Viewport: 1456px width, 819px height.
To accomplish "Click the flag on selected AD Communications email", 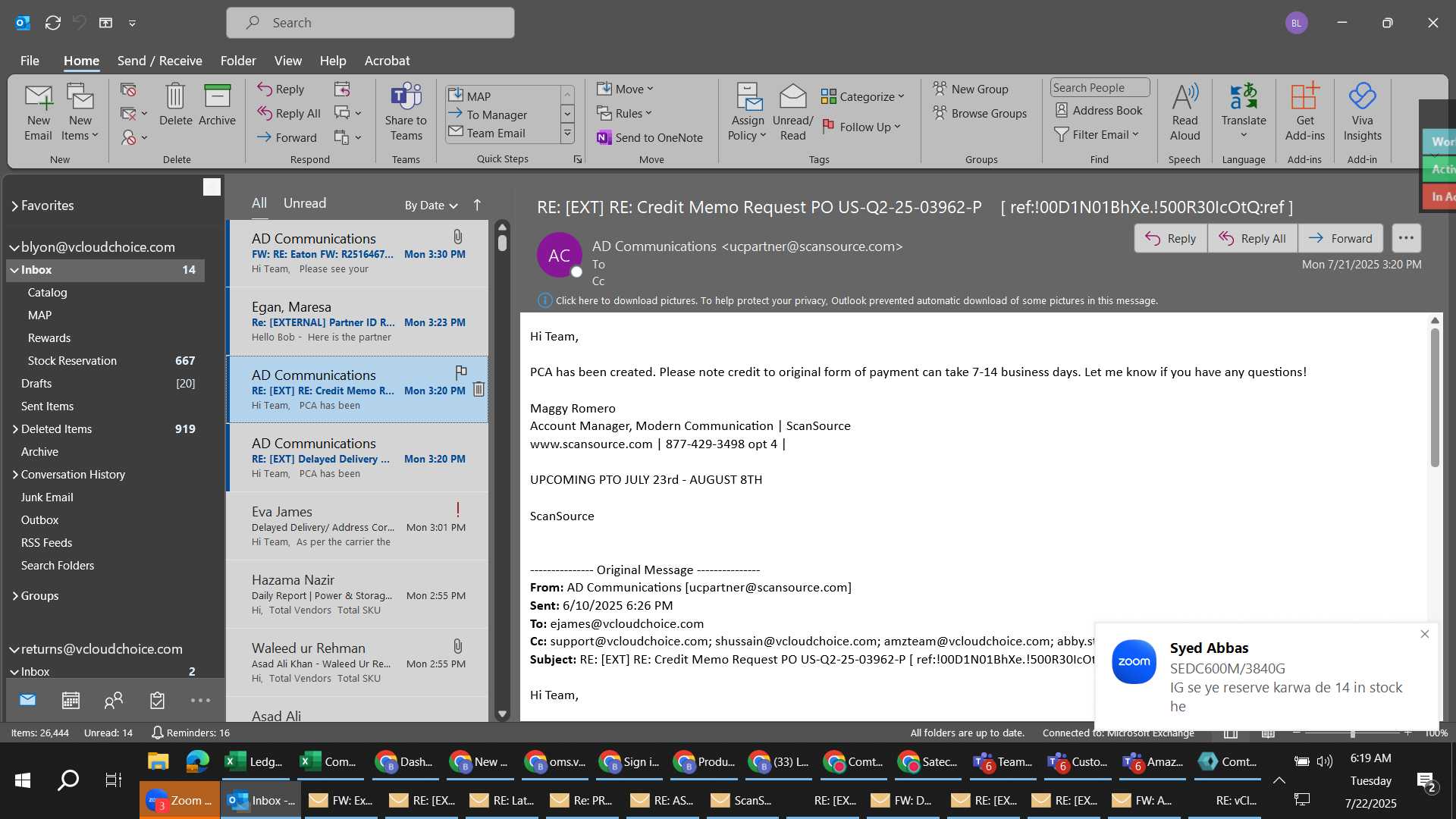I will 460,372.
